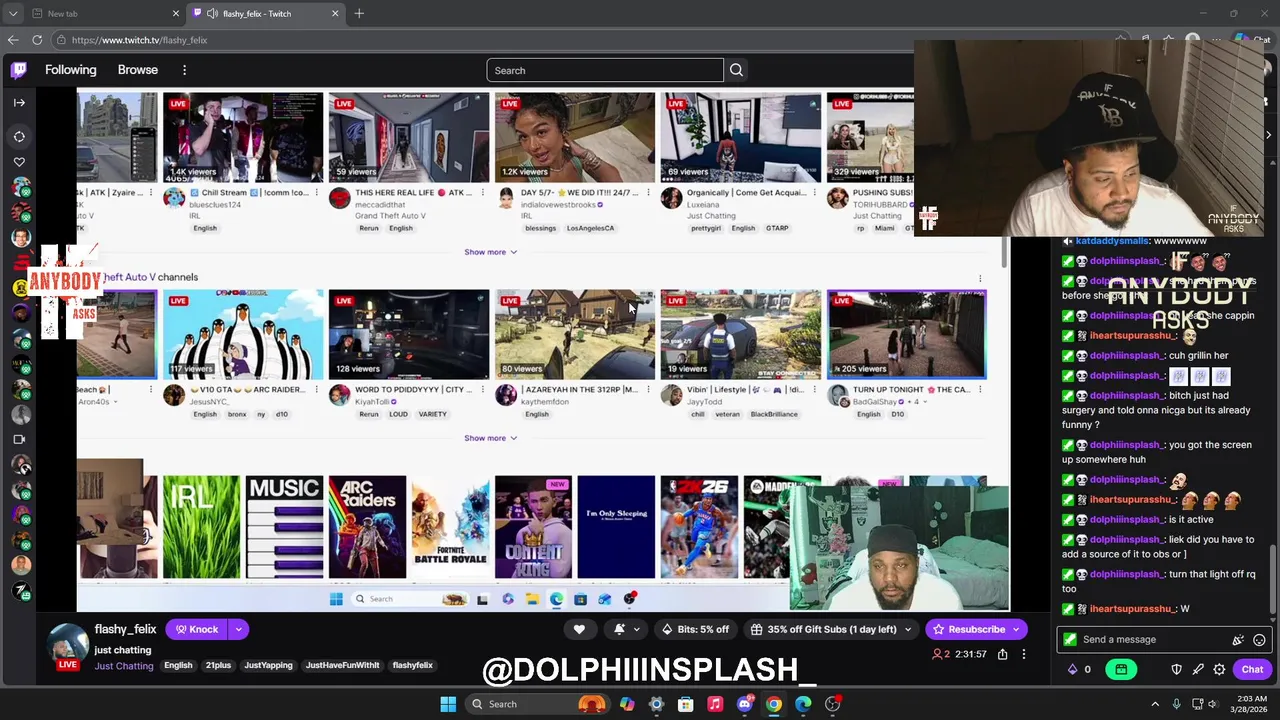Open the indialovewestbrooks stream thumbnail
Screen dimensions: 1280x720
(x=575, y=137)
